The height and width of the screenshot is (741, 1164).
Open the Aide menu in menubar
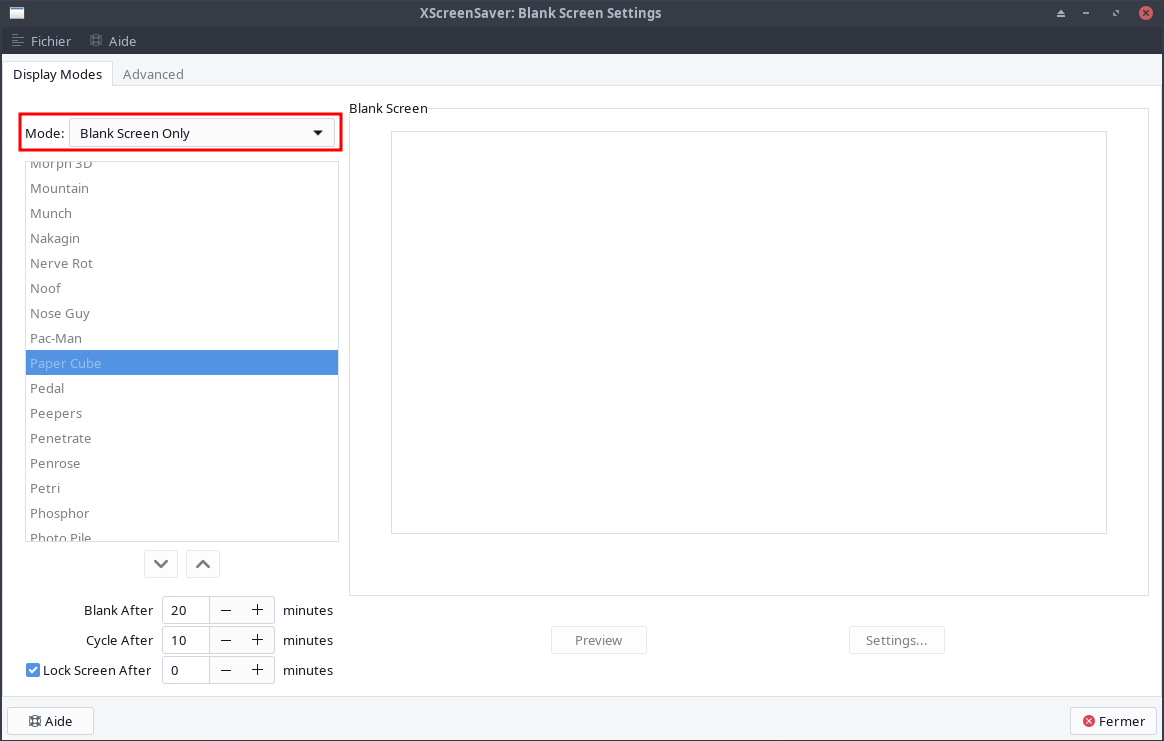113,41
